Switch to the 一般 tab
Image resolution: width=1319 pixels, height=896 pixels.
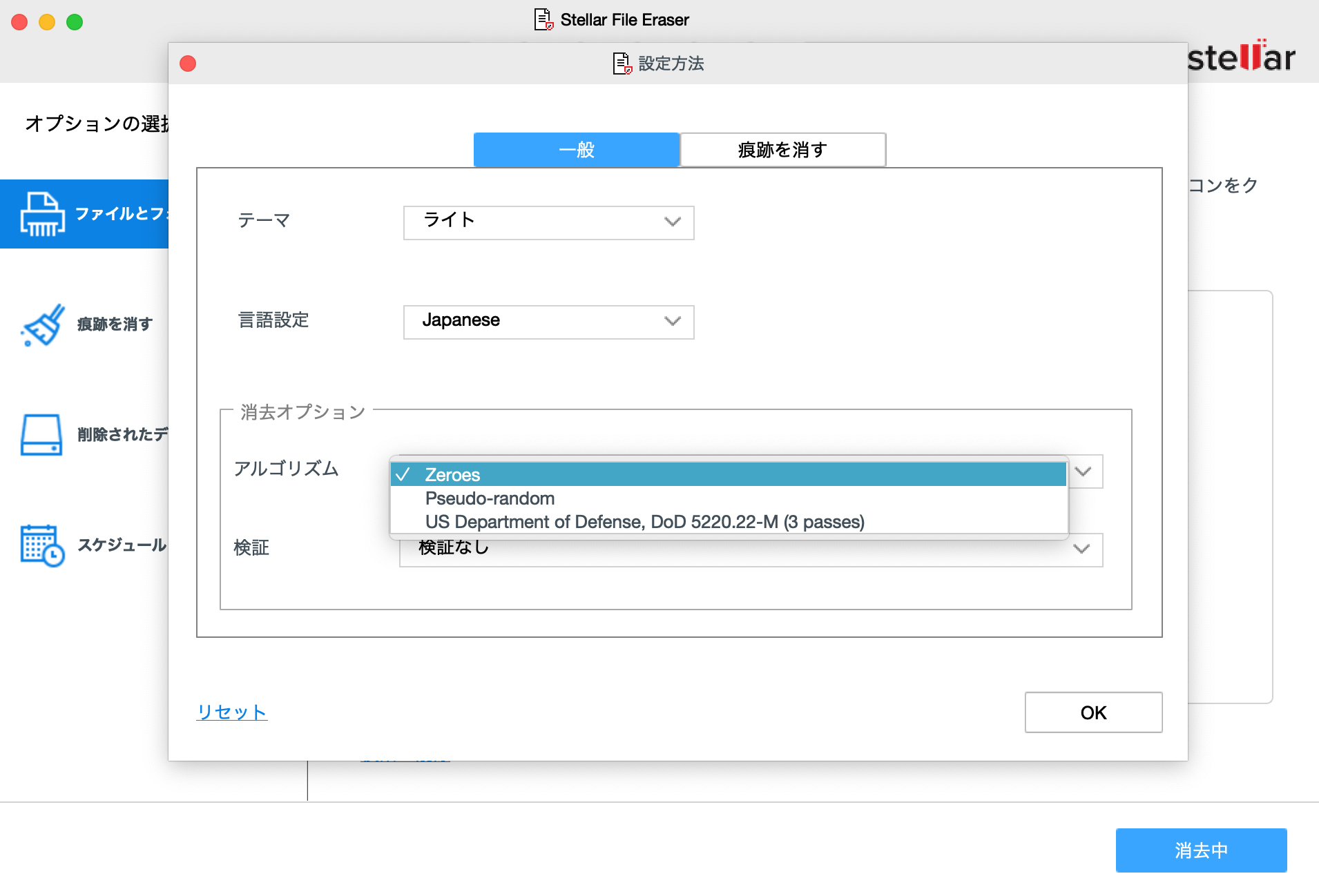577,150
